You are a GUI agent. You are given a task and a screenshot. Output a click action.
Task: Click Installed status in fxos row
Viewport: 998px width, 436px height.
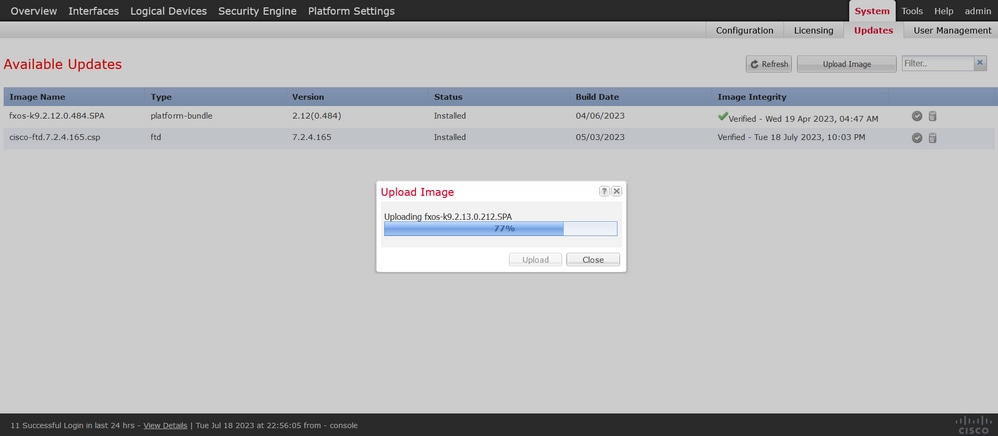449,116
